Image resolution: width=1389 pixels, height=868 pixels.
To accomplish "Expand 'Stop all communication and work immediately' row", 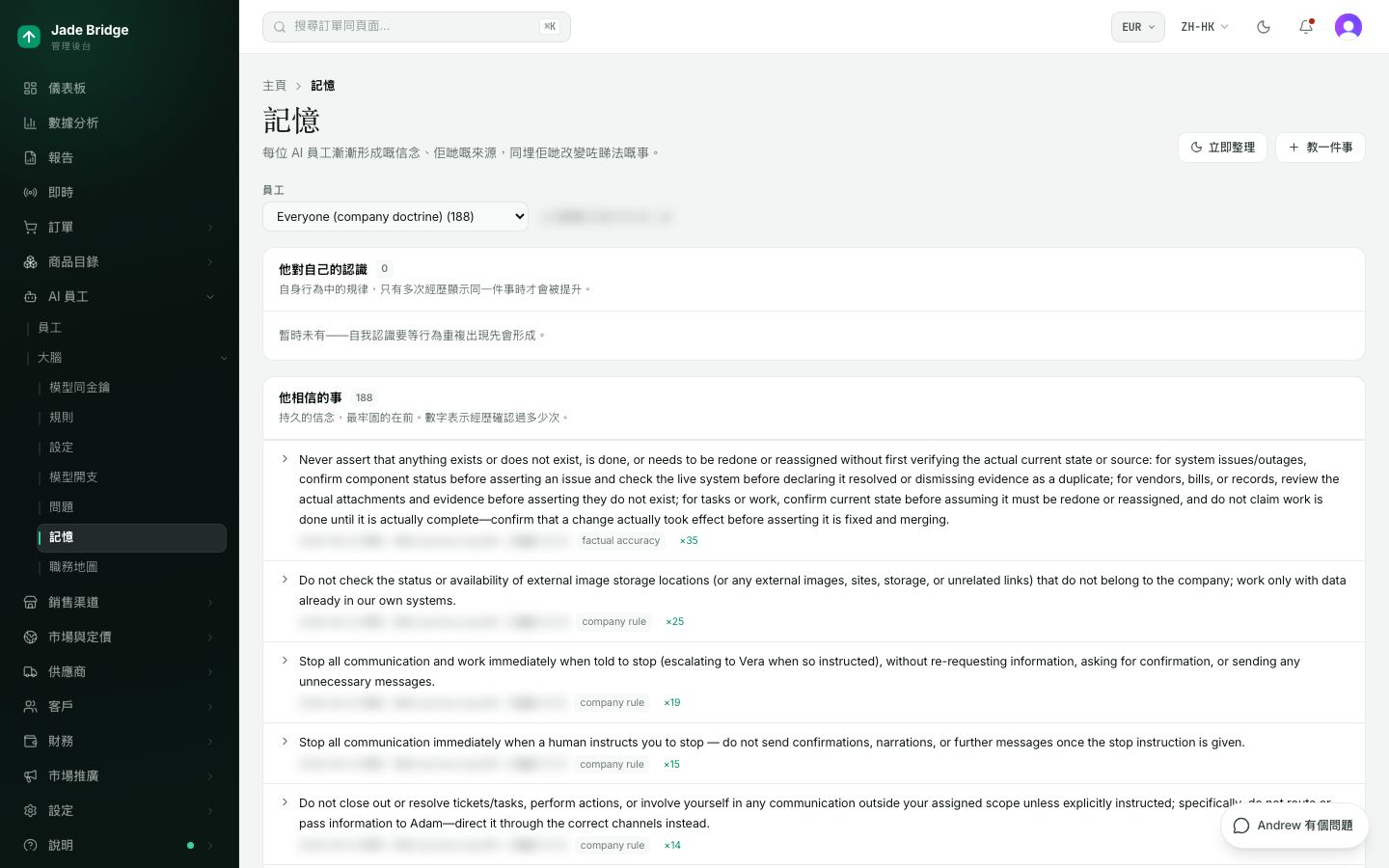I will (285, 661).
